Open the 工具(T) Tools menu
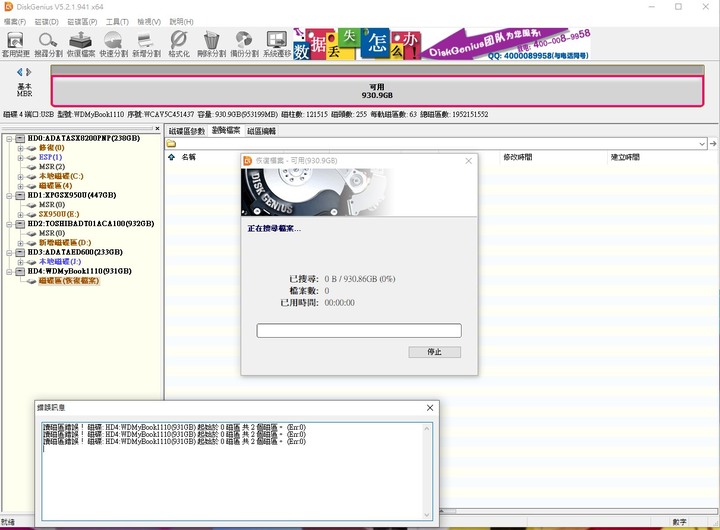720x530 pixels. coord(117,22)
